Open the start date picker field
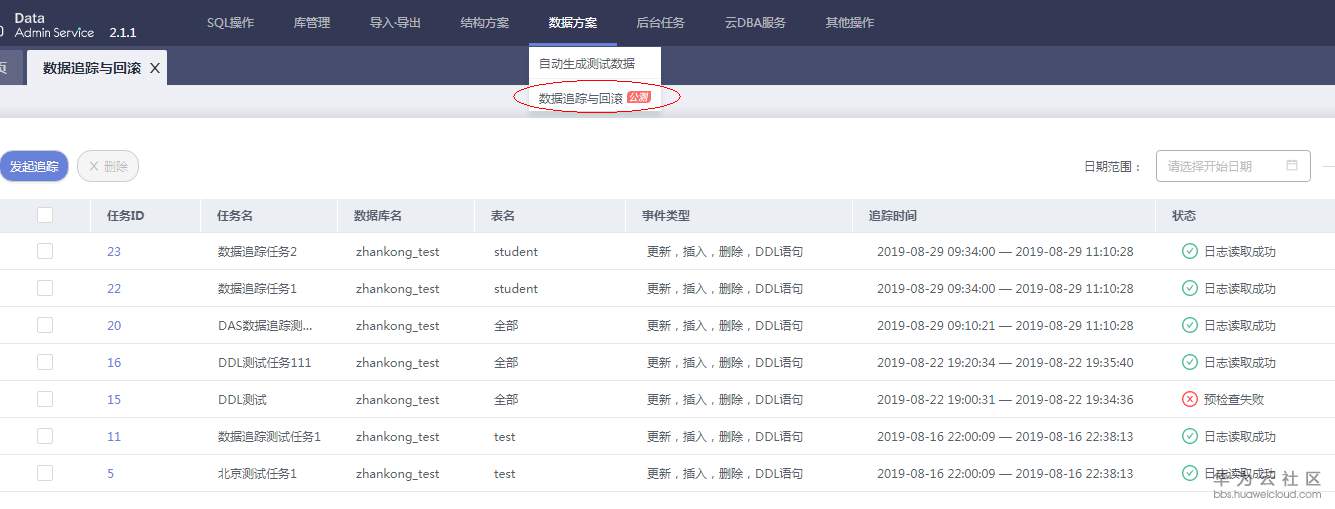Screen dimensions: 1335x509 coord(1233,166)
